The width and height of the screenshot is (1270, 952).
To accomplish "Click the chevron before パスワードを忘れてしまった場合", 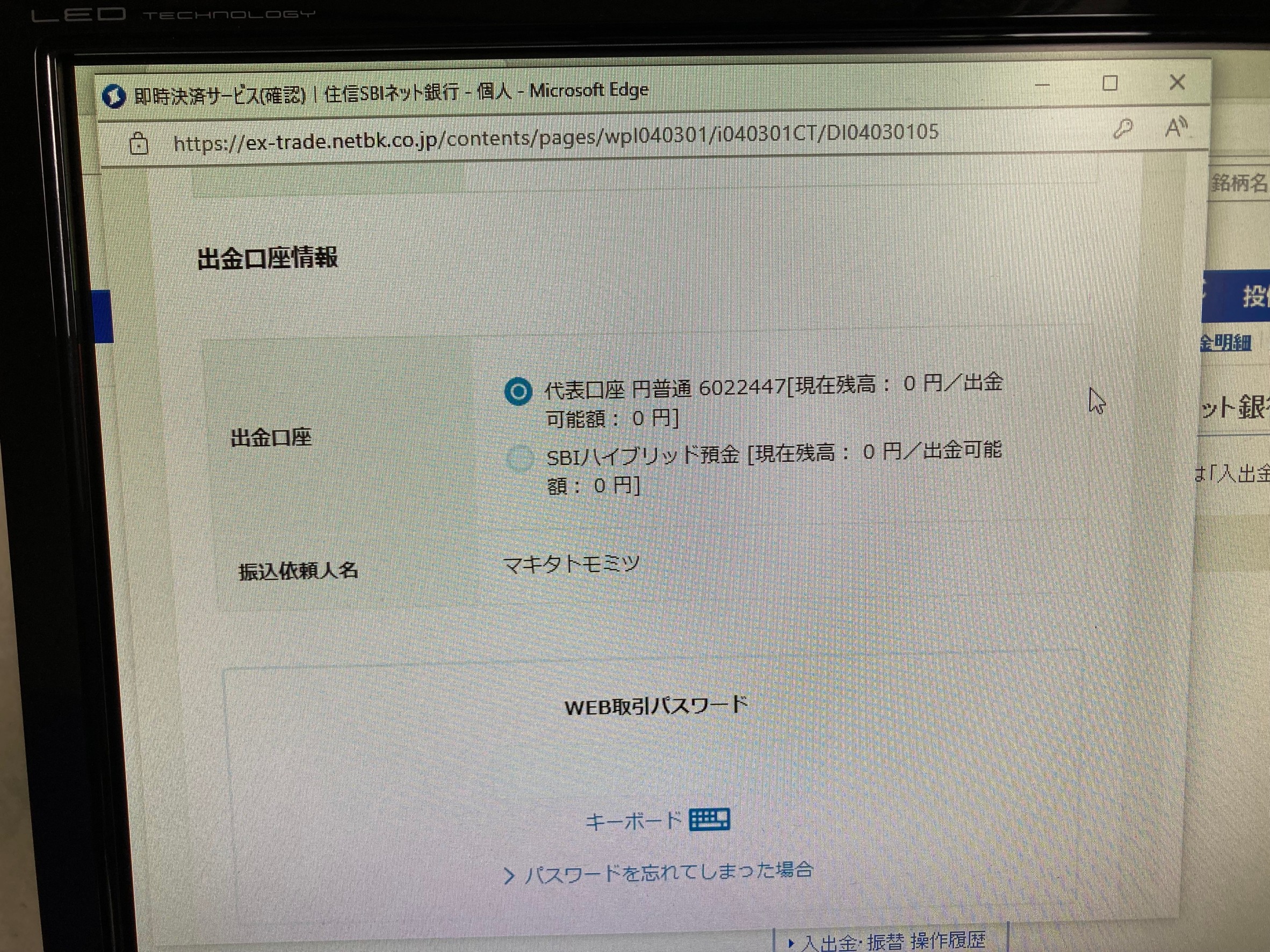I will 509,876.
